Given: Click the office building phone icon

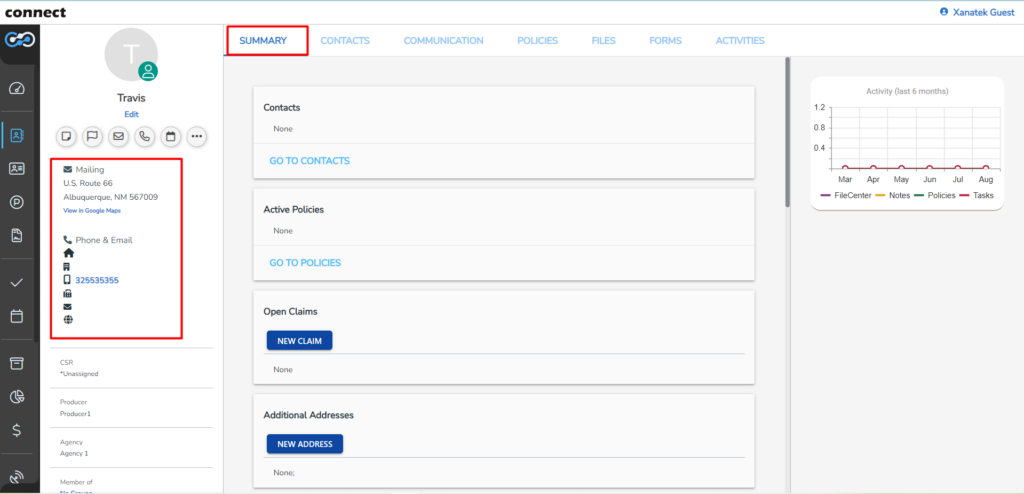Looking at the screenshot, I should tap(67, 267).
